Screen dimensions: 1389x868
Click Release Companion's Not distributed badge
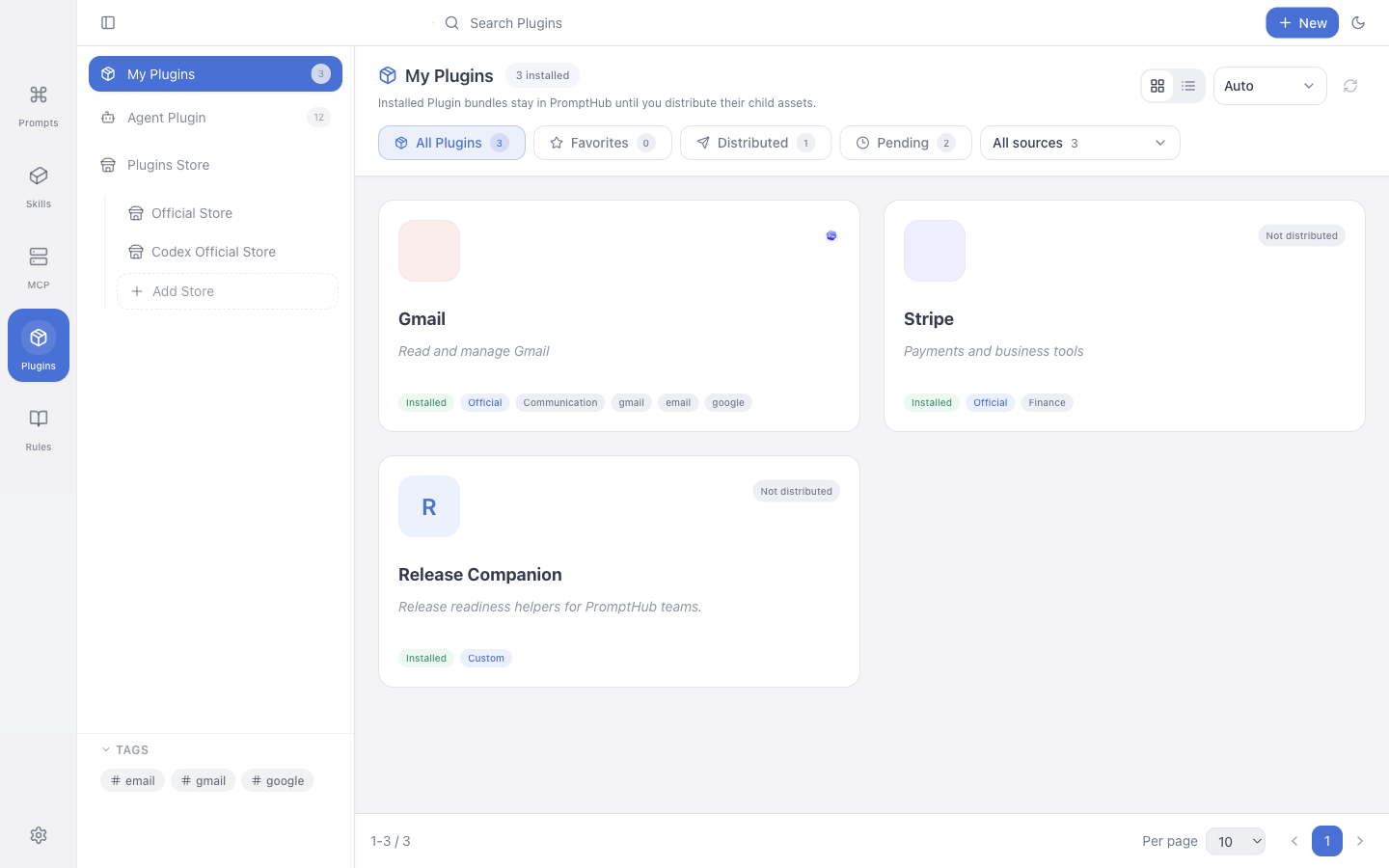click(x=796, y=491)
